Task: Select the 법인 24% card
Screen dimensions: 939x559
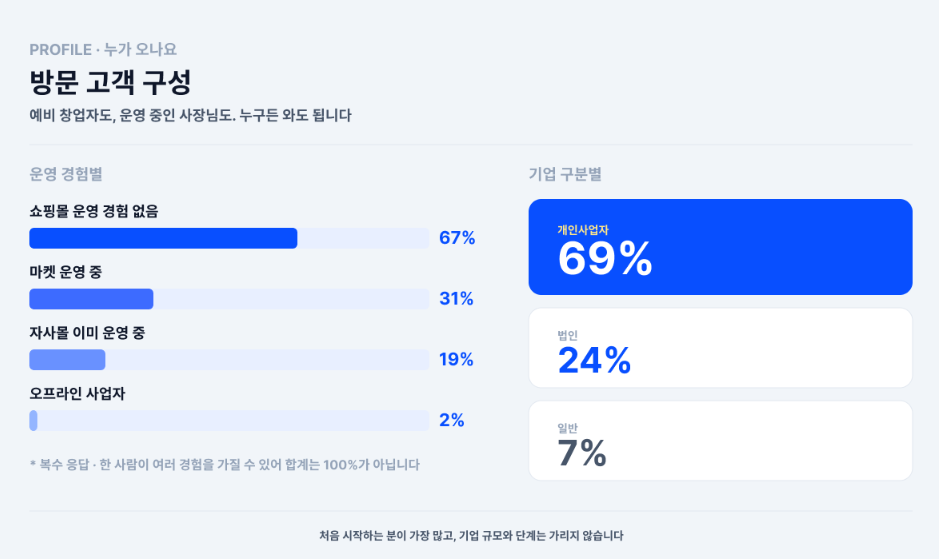Action: point(720,348)
